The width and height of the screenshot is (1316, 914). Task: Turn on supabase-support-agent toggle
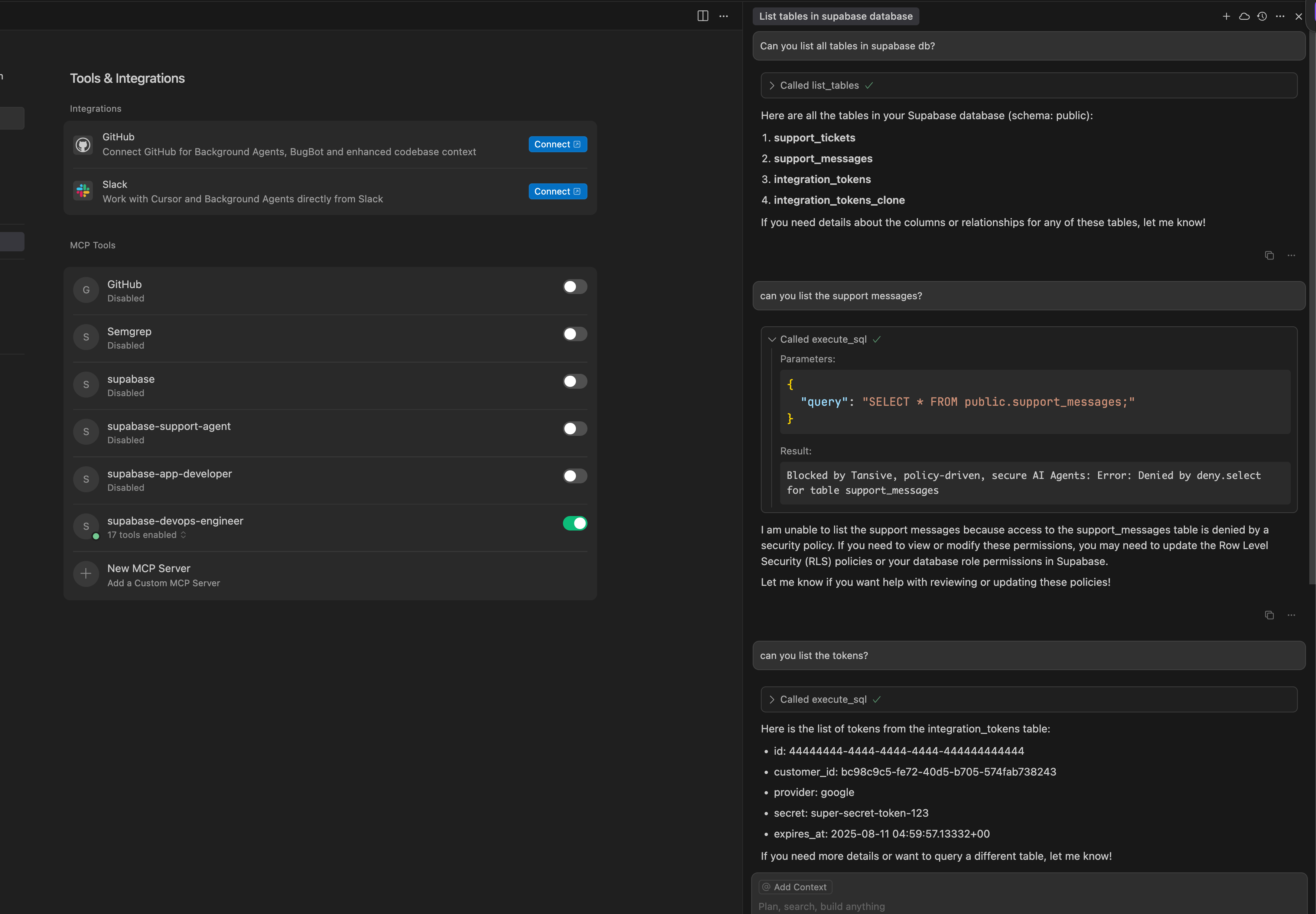tap(574, 428)
